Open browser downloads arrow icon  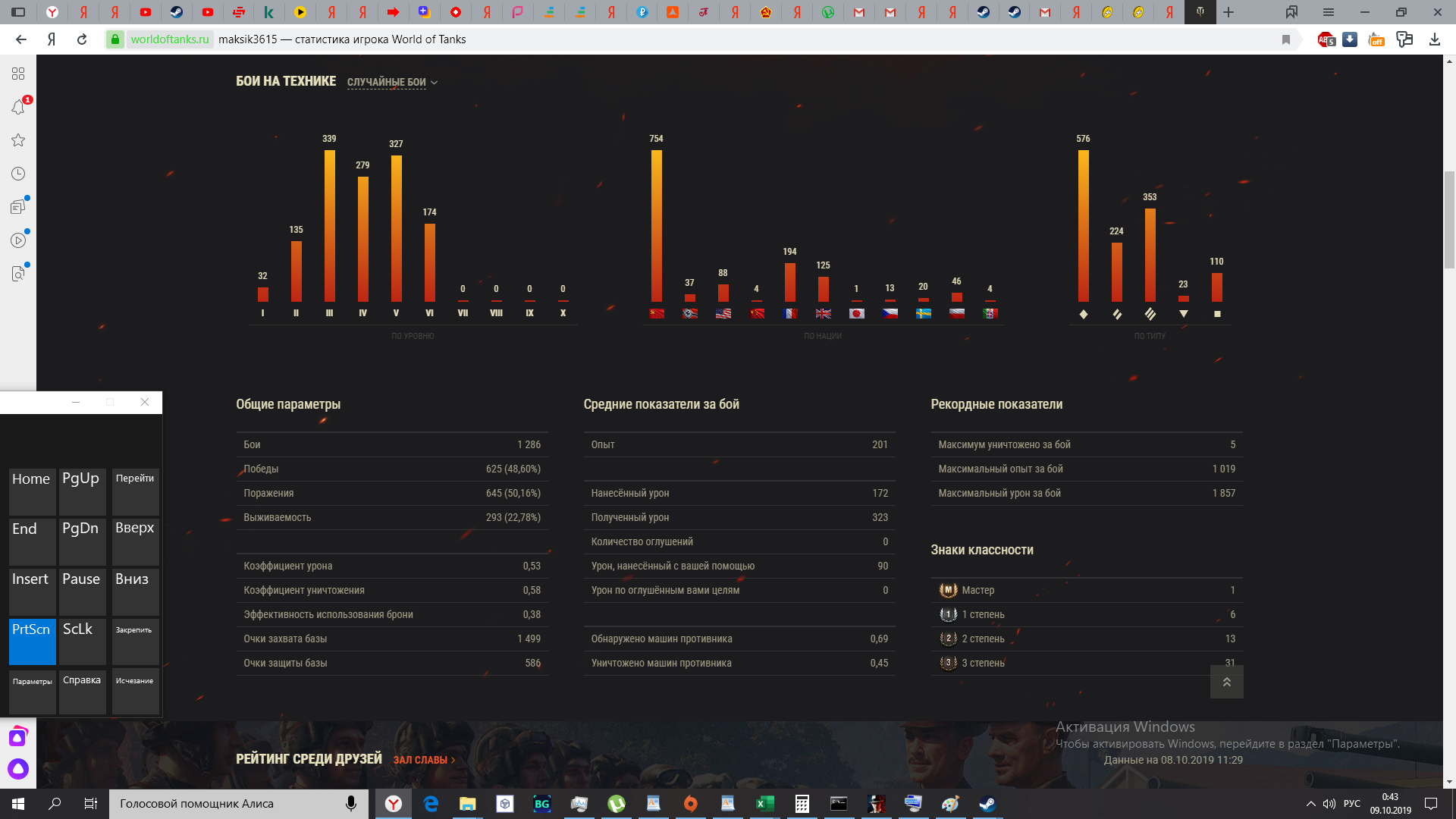(1434, 39)
